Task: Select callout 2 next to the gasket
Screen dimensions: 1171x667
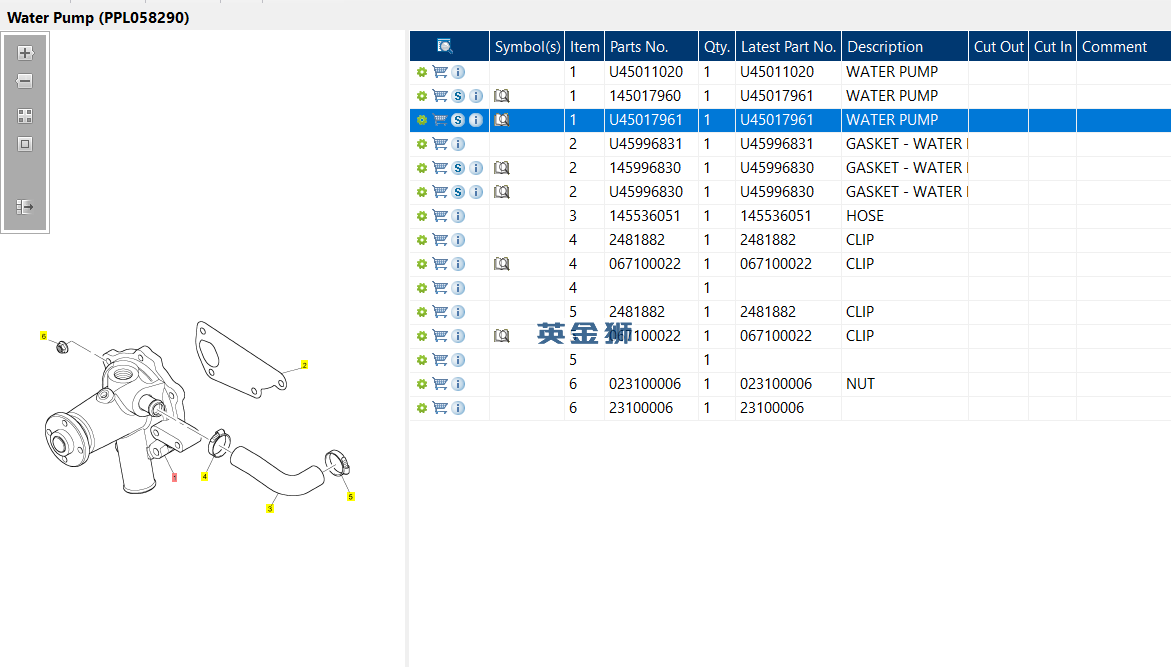Action: (304, 364)
